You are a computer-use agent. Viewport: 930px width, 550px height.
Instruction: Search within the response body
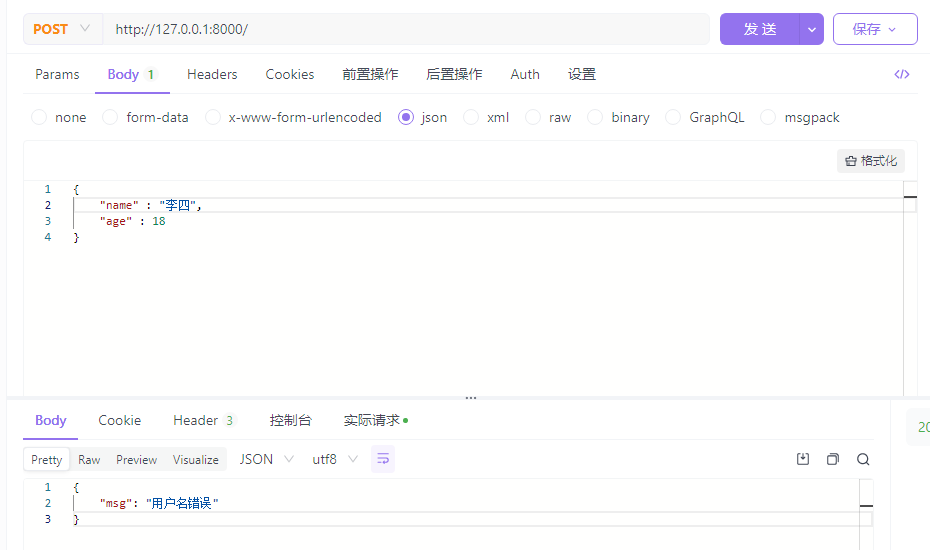[x=863, y=459]
